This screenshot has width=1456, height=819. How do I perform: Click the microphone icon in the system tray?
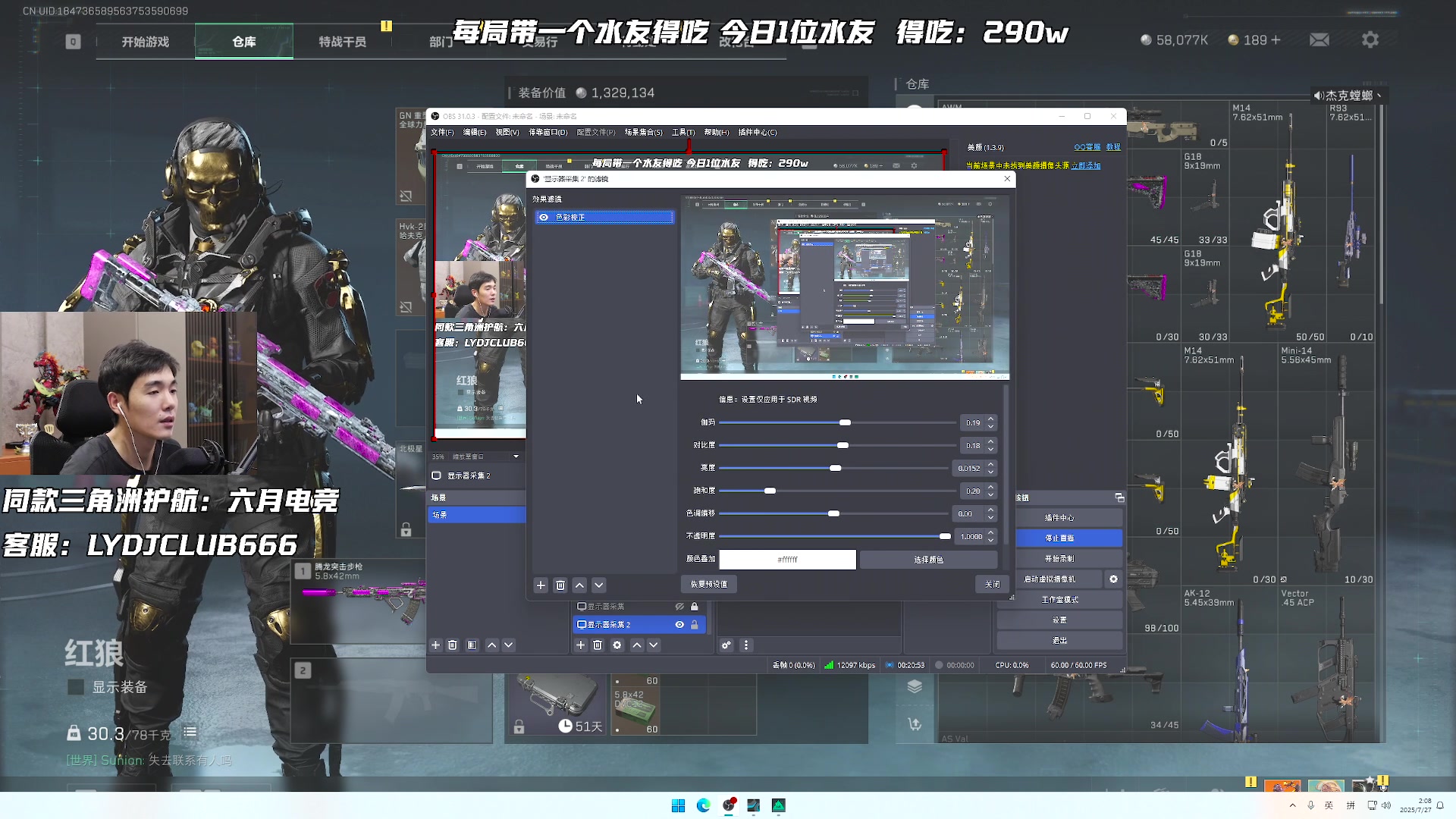1310,805
